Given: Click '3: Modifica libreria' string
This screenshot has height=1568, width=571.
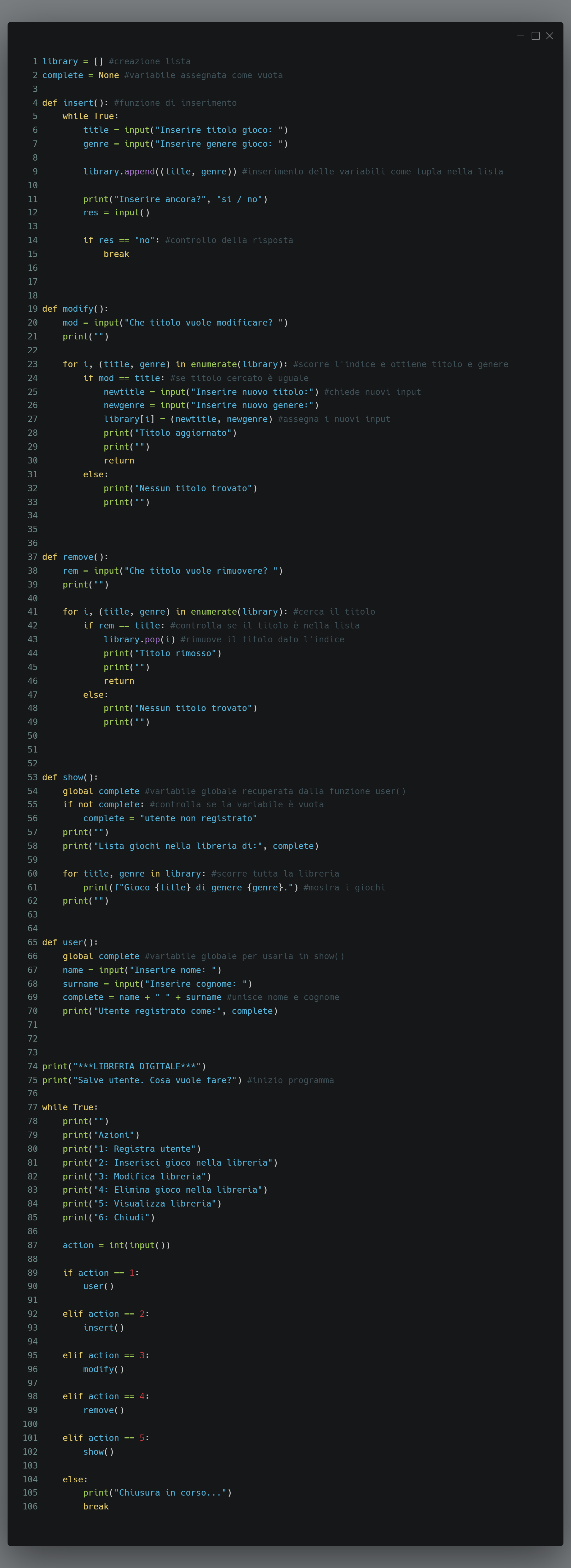Looking at the screenshot, I should point(149,1177).
